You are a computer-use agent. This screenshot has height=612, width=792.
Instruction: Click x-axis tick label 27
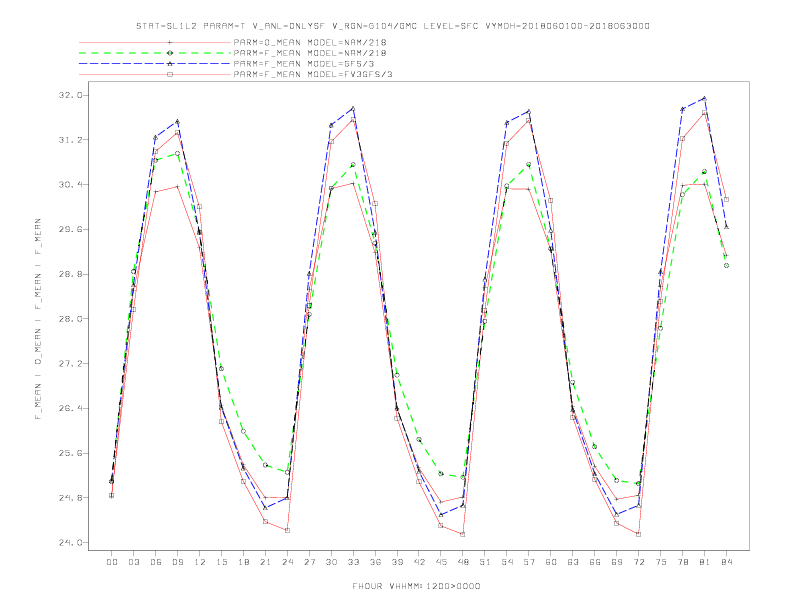(x=309, y=562)
